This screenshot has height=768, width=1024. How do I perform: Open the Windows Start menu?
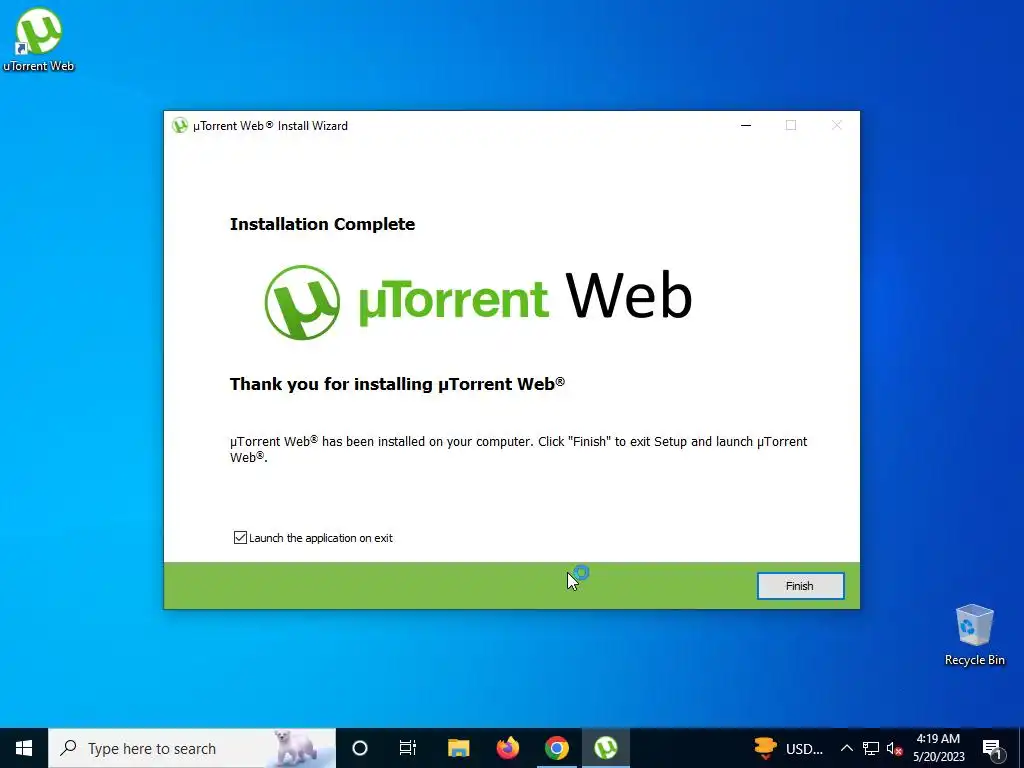click(x=24, y=748)
